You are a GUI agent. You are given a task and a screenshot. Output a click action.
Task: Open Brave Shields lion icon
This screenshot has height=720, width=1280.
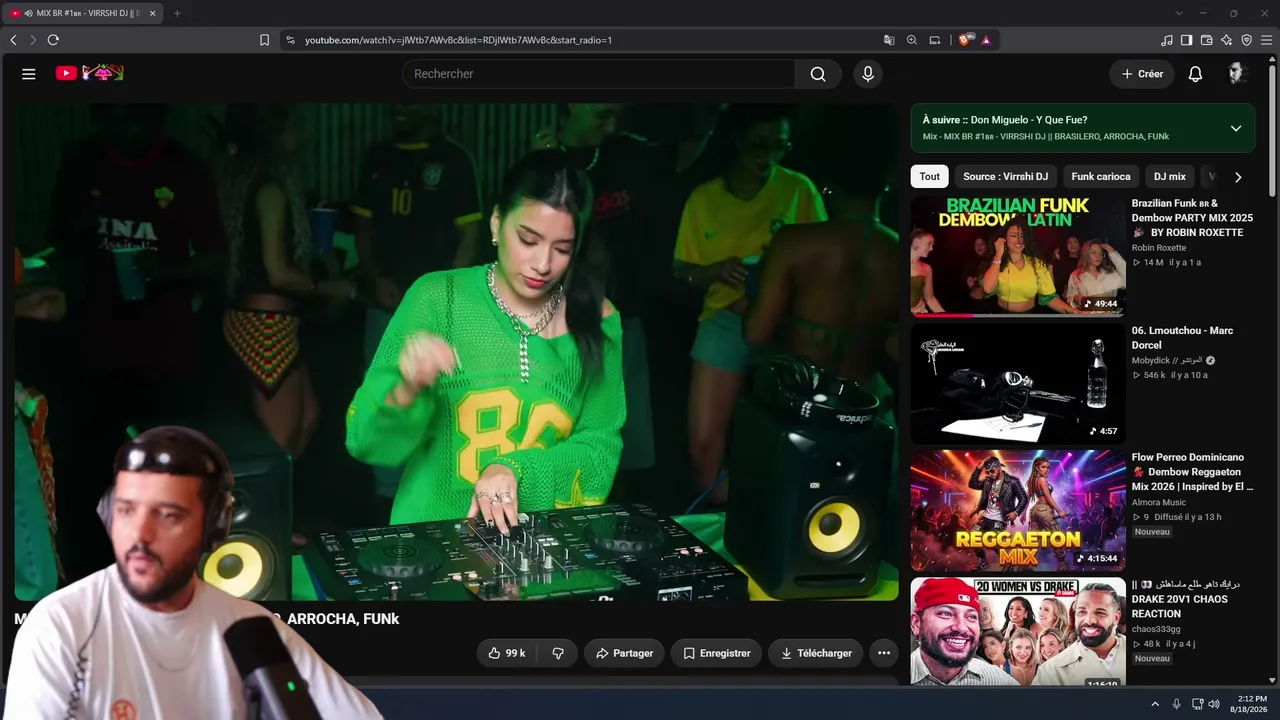pos(965,40)
